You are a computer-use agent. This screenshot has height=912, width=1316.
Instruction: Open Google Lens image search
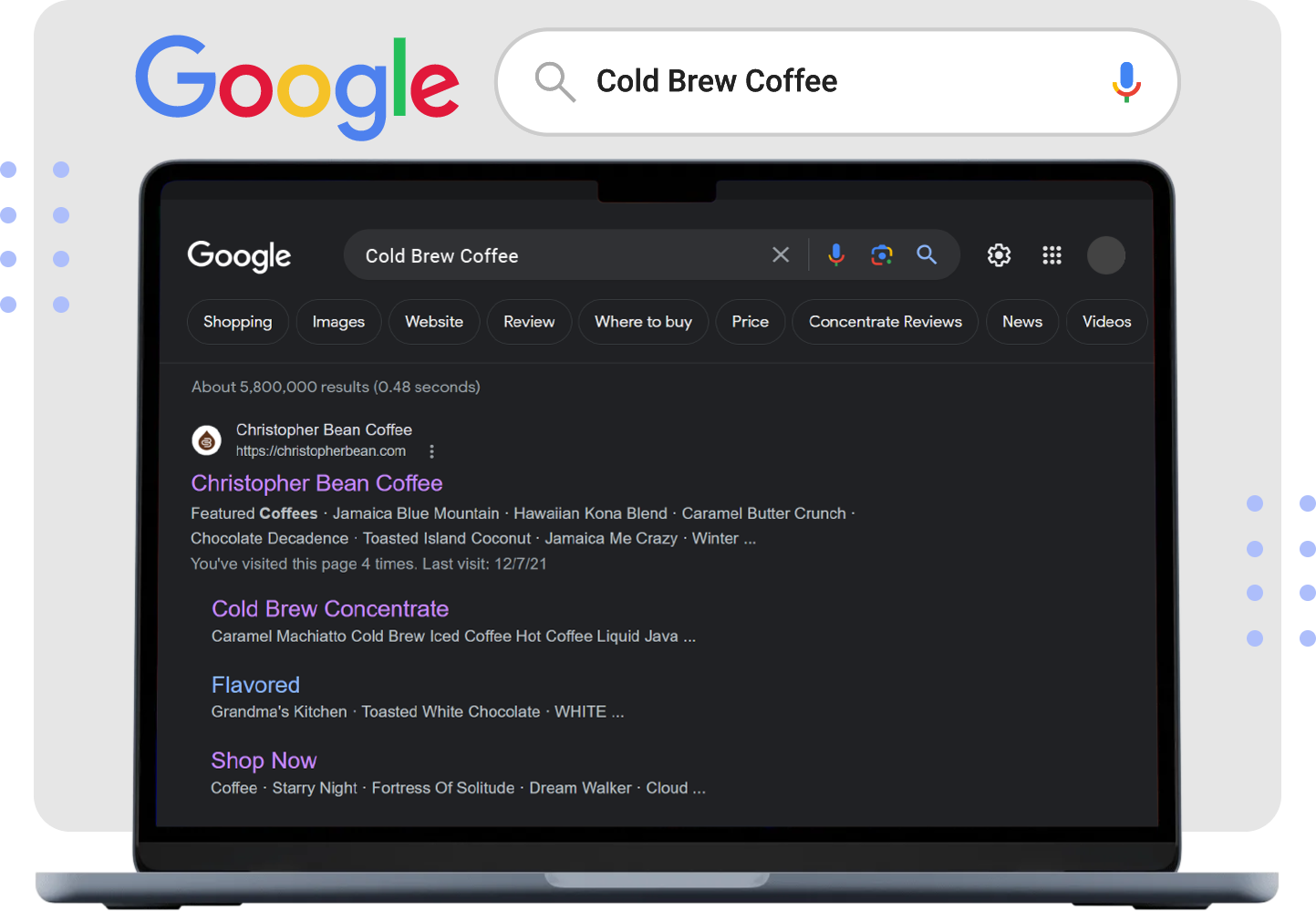[881, 255]
